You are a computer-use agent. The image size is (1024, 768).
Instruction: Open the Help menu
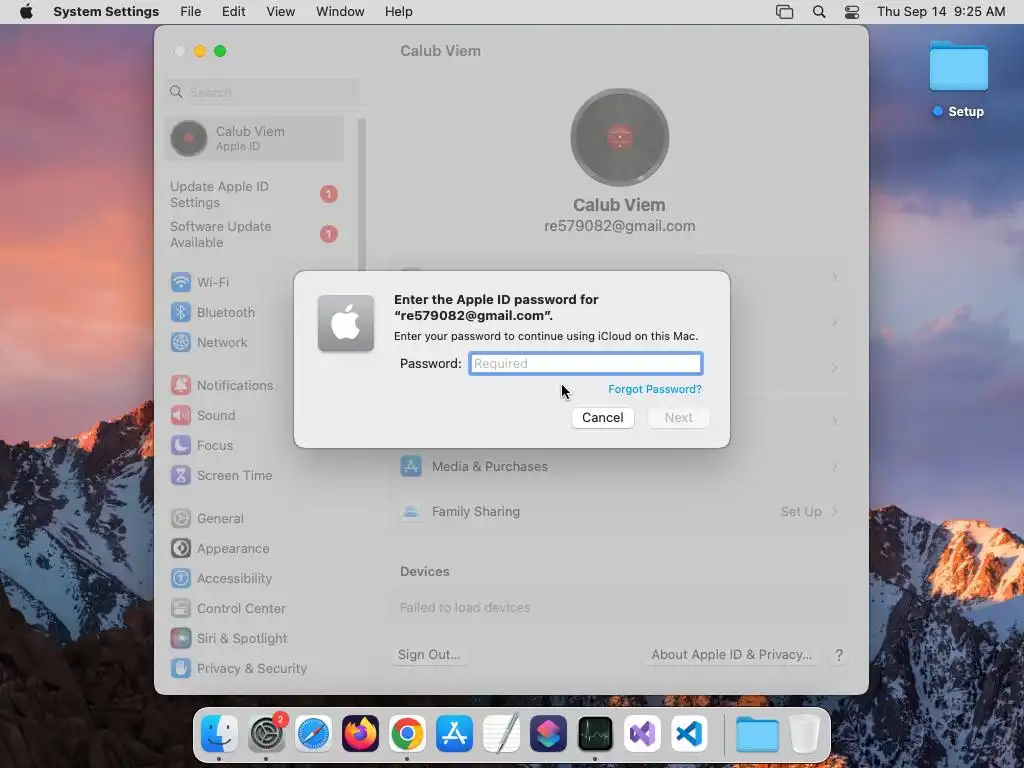(x=398, y=12)
